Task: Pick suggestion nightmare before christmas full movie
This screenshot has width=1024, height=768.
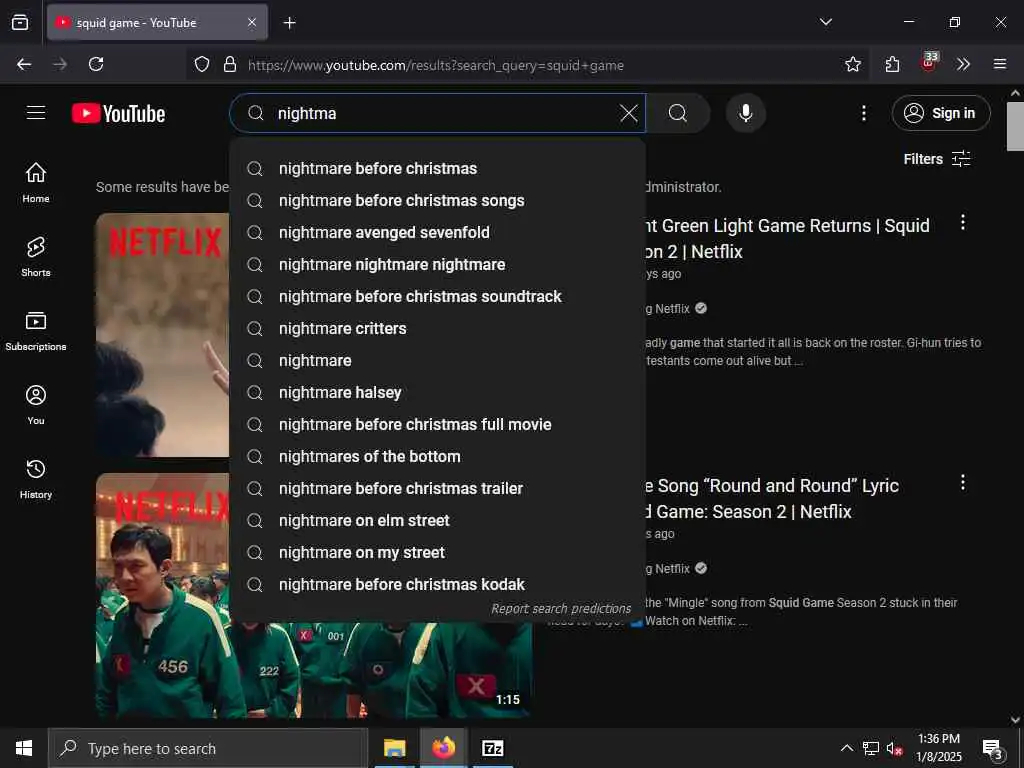Action: click(438, 424)
